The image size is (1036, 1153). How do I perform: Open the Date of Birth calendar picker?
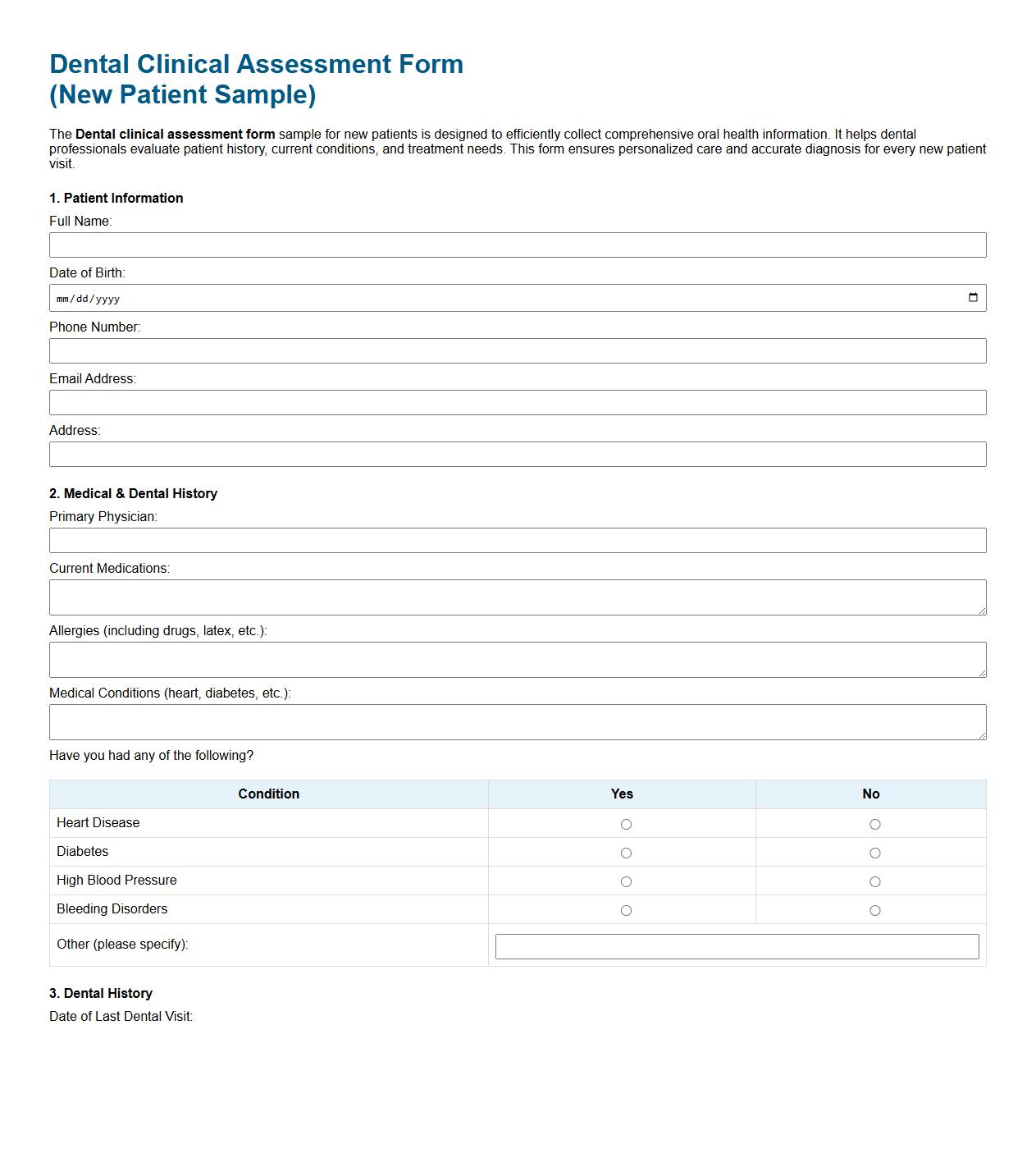(x=973, y=297)
